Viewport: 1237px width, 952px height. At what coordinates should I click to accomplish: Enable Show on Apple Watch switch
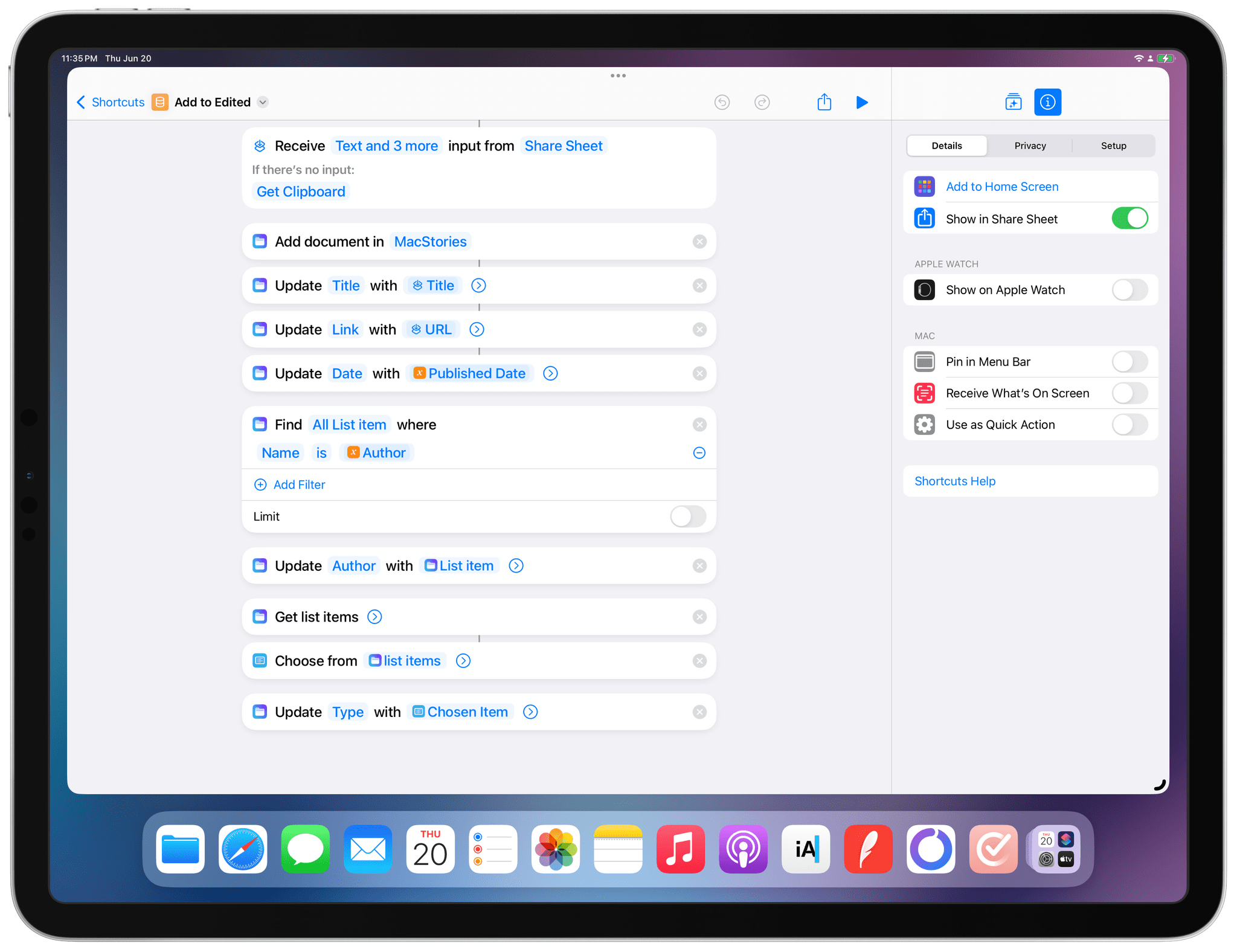[1129, 290]
